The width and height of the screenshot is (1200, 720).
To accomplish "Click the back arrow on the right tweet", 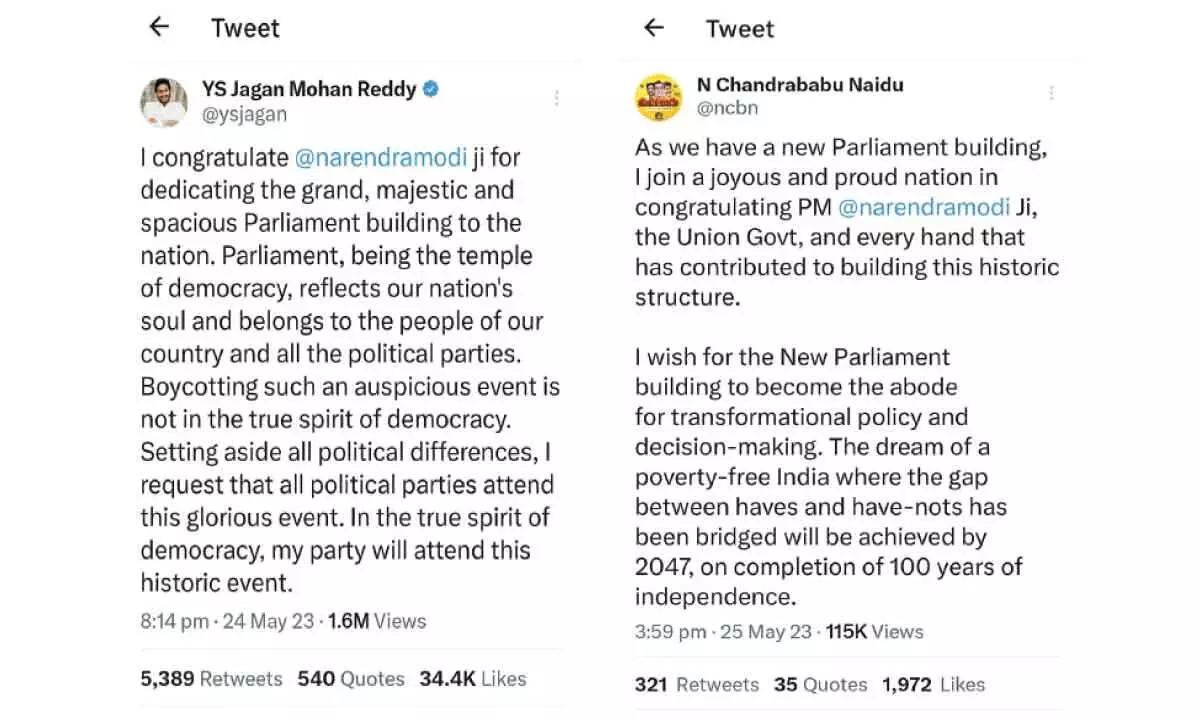I will point(654,27).
